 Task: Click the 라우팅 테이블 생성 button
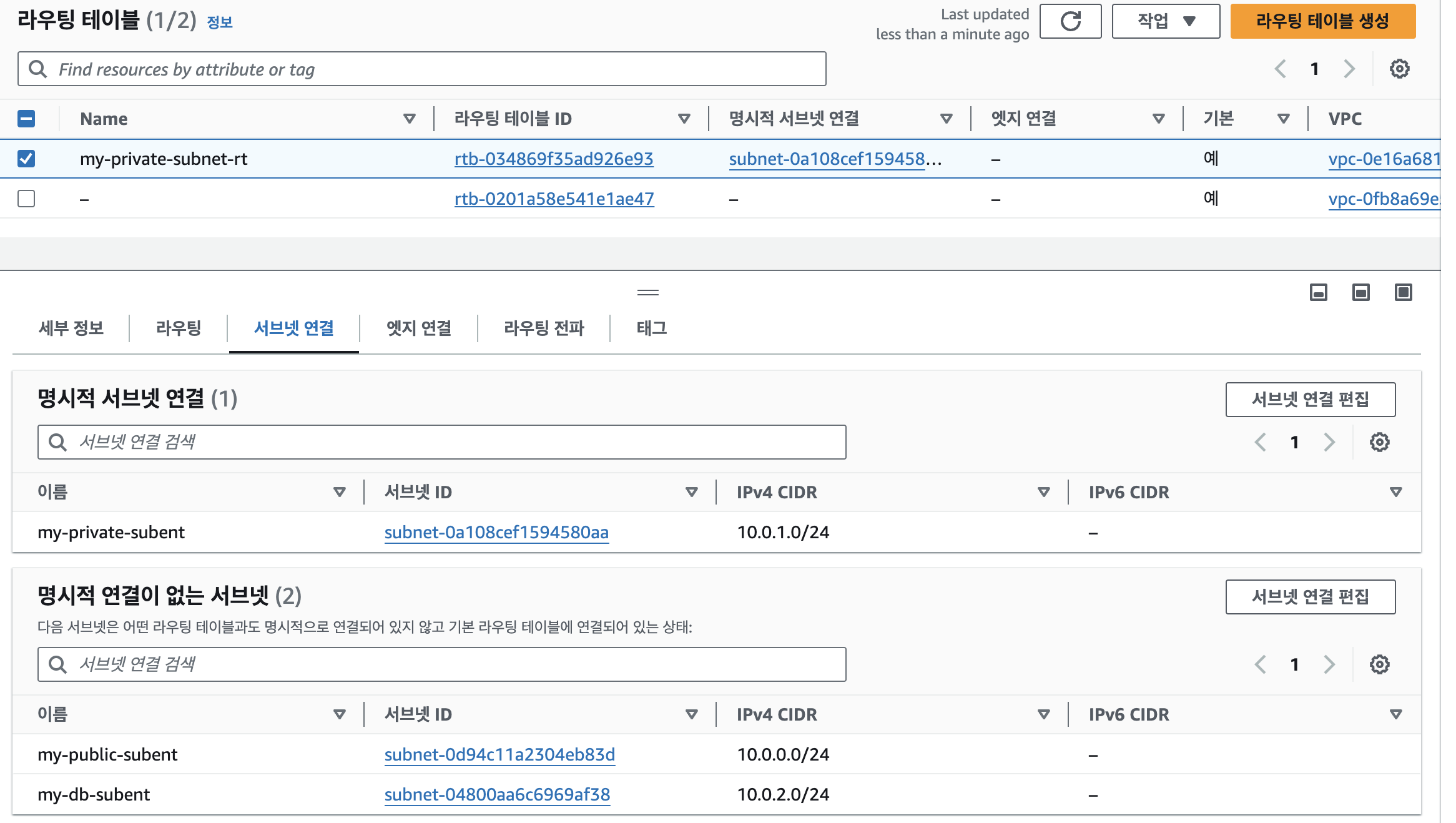[x=1322, y=21]
